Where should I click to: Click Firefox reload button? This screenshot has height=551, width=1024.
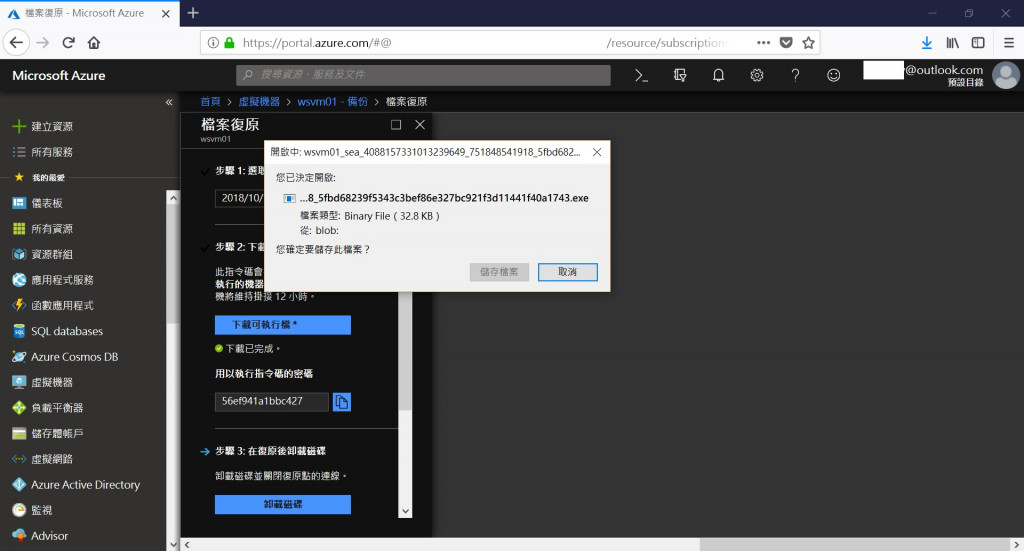tap(69, 43)
